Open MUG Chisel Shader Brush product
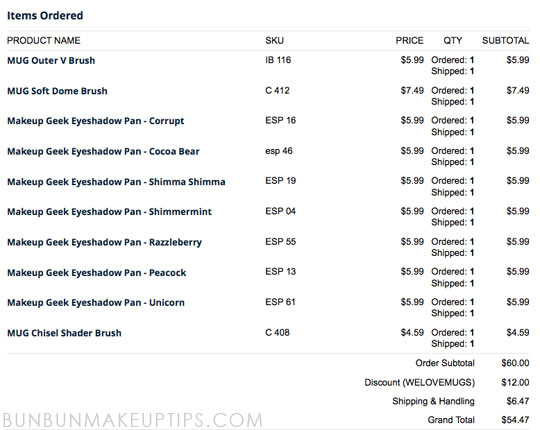Viewport: 540px width, 430px height. 64,333
